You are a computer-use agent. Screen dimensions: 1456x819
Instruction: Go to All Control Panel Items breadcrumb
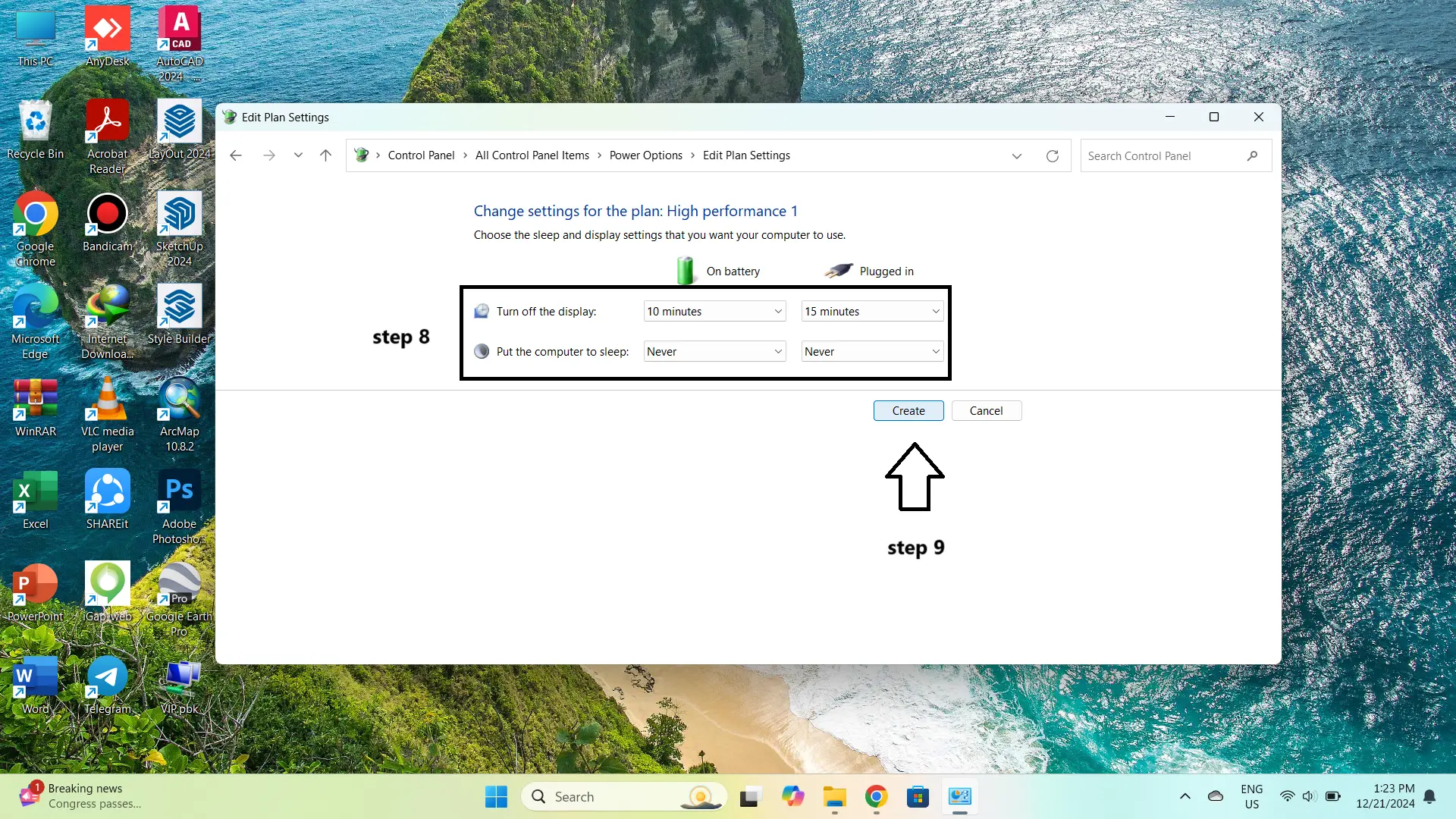click(x=532, y=155)
